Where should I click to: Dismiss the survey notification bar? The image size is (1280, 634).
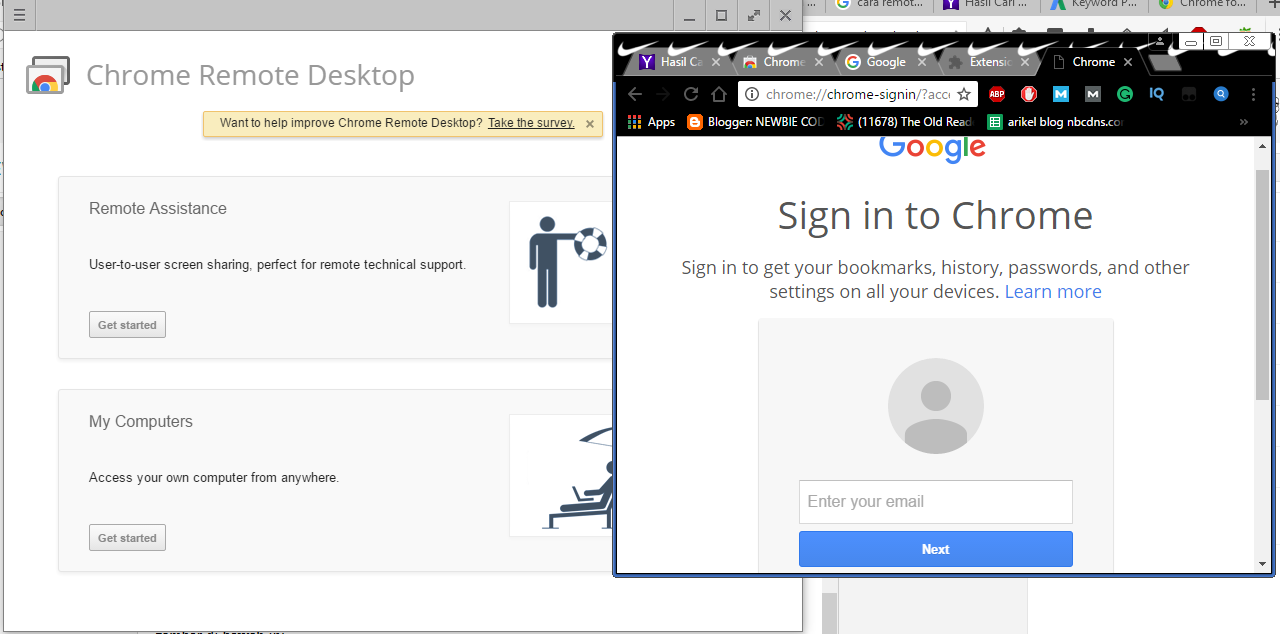point(590,124)
